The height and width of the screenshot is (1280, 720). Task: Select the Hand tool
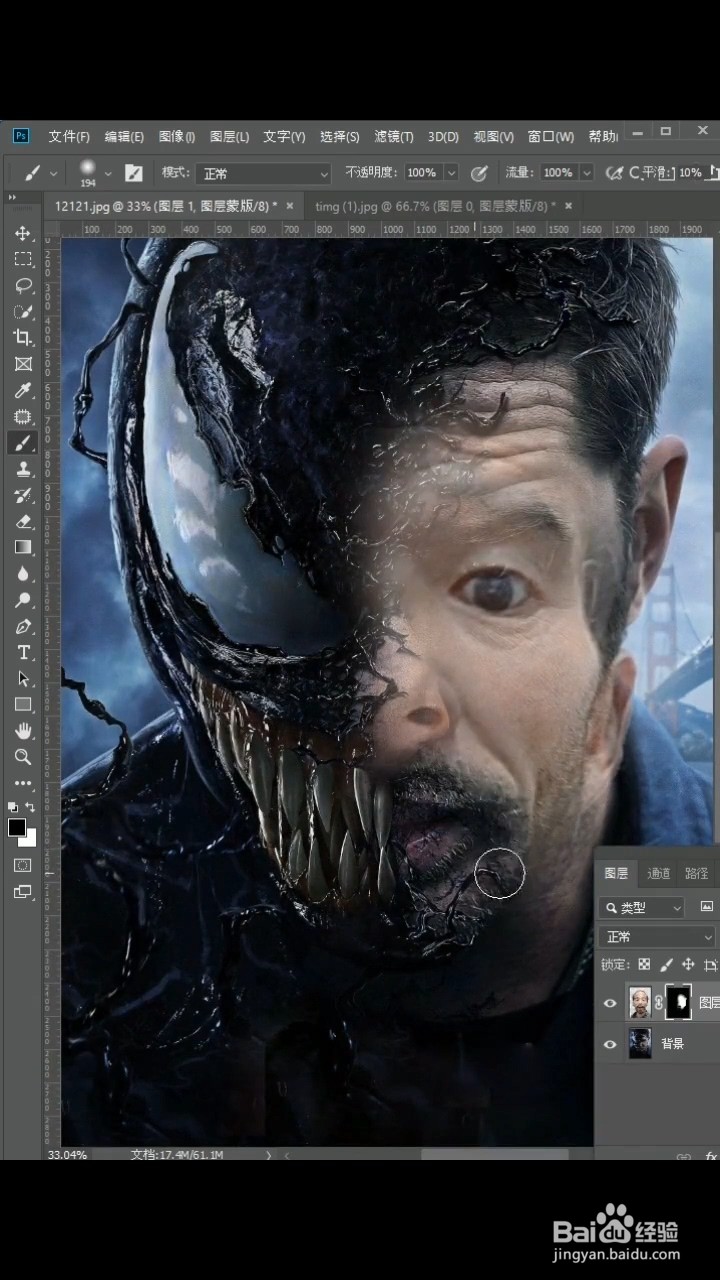coord(23,731)
